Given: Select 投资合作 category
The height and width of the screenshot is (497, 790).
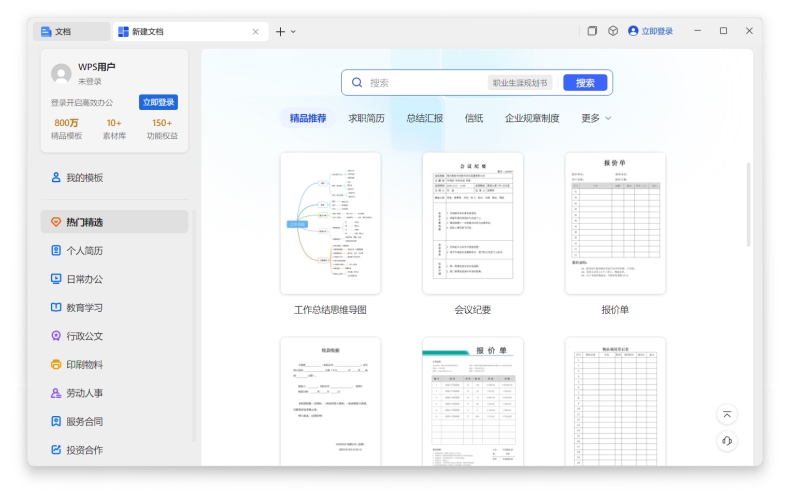Looking at the screenshot, I should 114,450.
